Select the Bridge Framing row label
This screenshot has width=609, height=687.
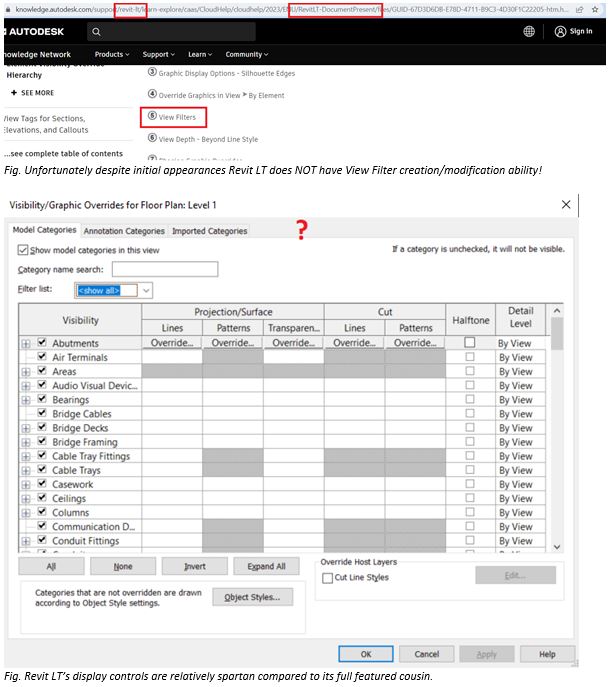pos(85,442)
